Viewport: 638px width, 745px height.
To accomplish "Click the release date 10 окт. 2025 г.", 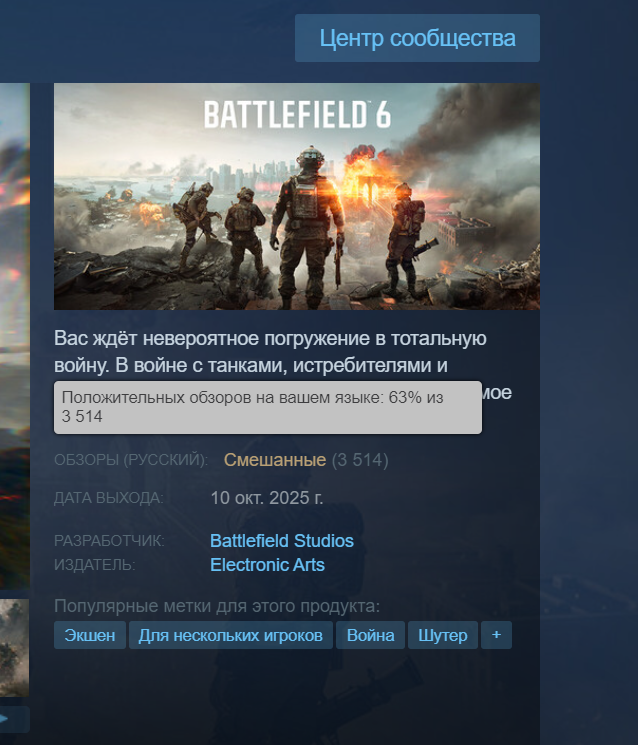I will click(x=267, y=497).
